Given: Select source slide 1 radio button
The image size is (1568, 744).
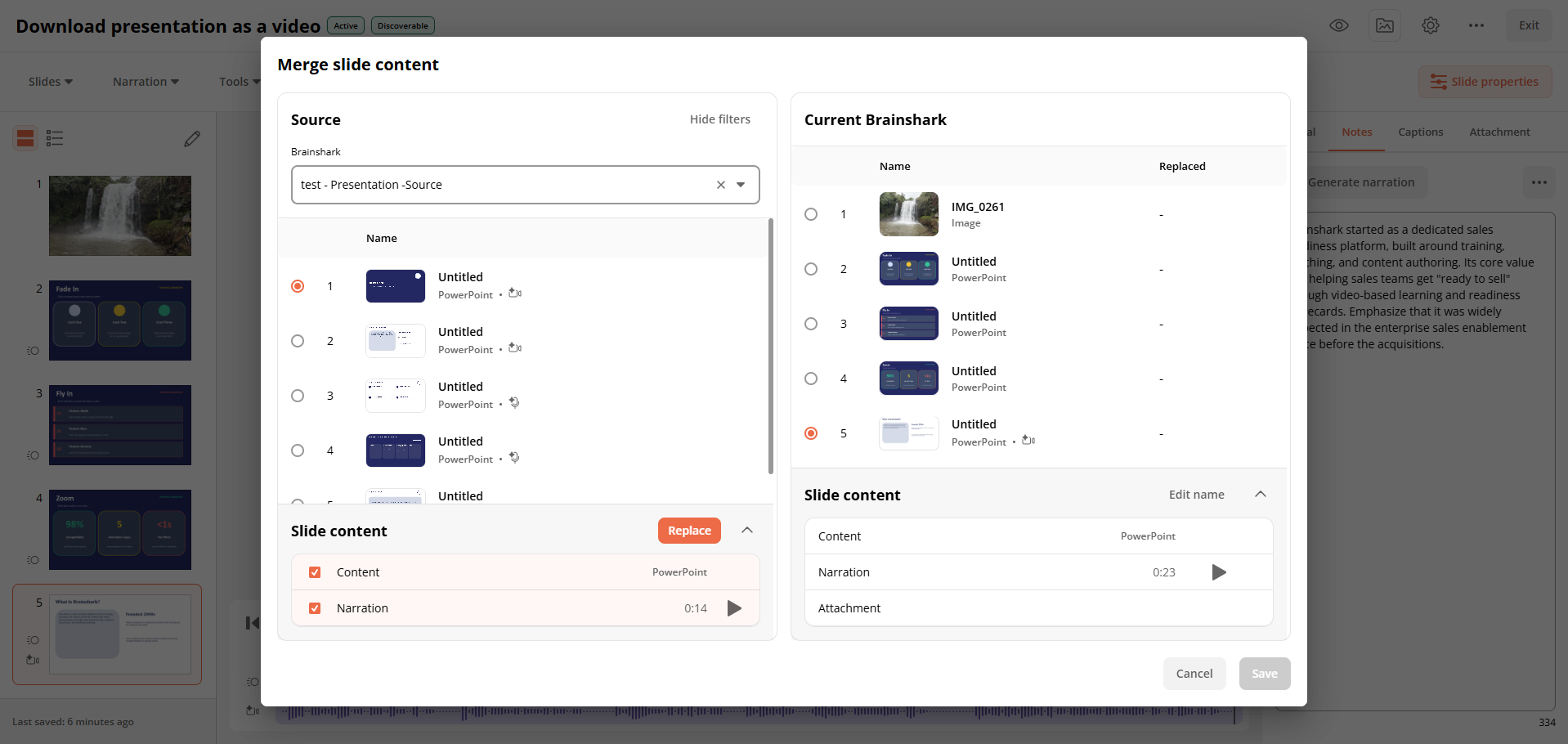Looking at the screenshot, I should [298, 286].
